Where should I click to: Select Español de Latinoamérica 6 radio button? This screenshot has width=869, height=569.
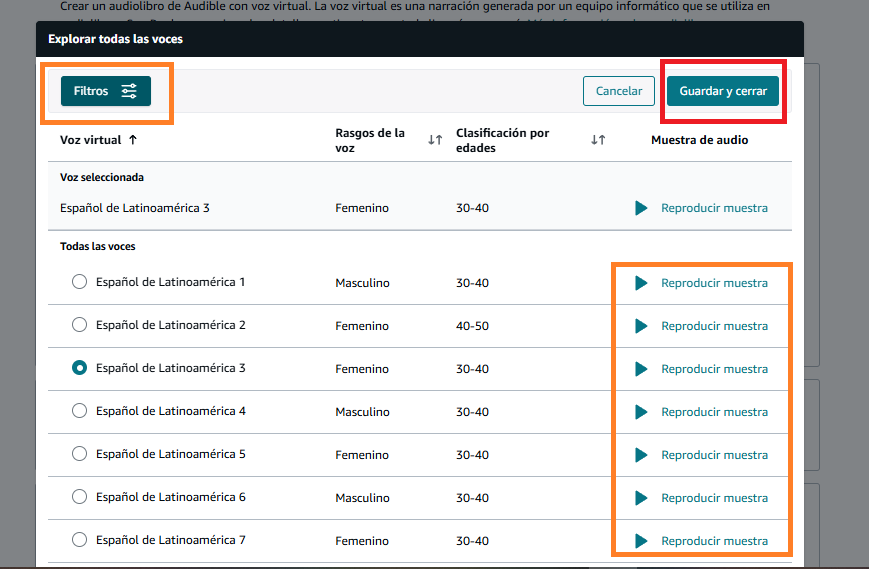(79, 496)
